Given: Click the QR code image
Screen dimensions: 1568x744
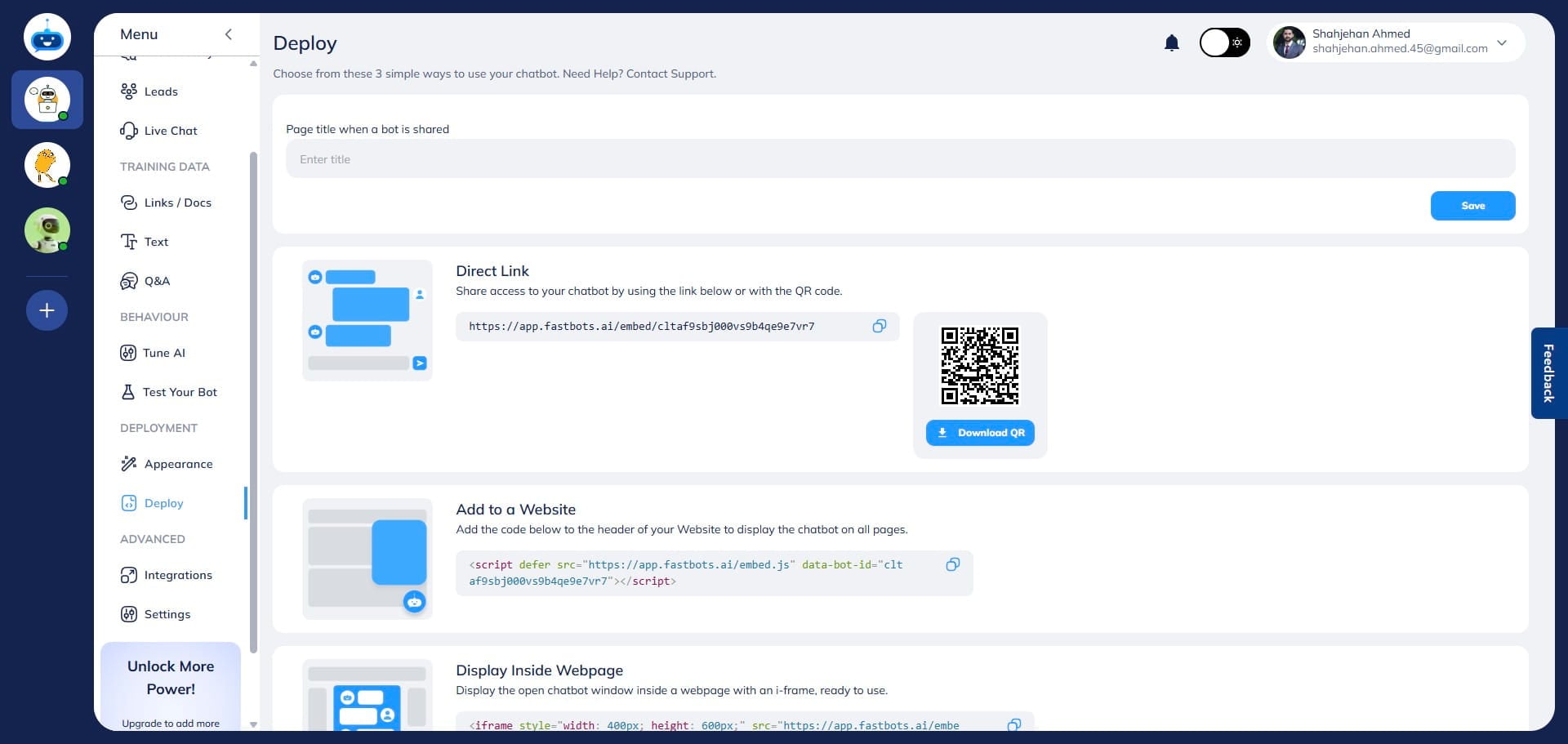Looking at the screenshot, I should click(x=979, y=366).
